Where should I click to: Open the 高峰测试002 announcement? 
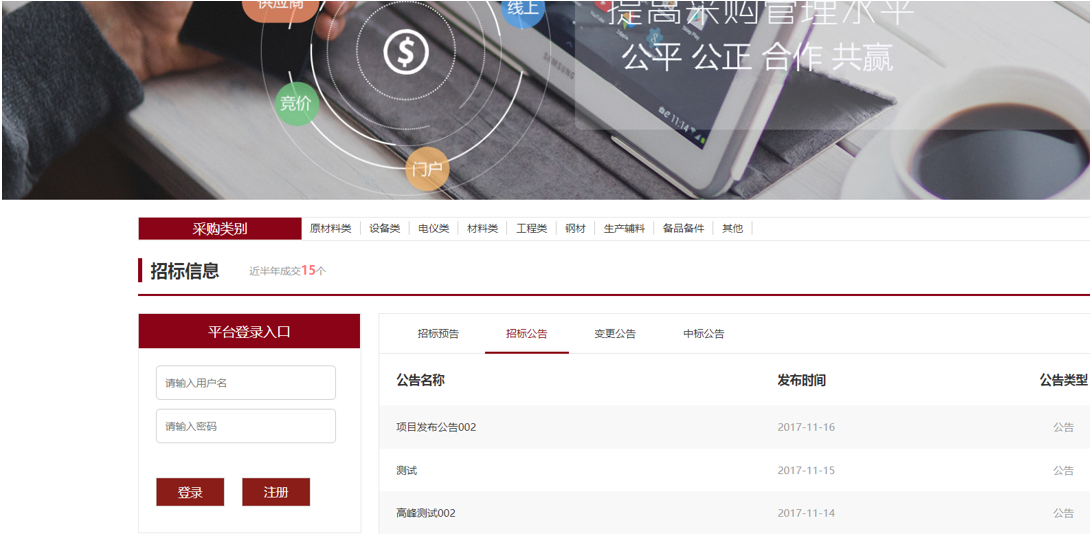click(426, 513)
